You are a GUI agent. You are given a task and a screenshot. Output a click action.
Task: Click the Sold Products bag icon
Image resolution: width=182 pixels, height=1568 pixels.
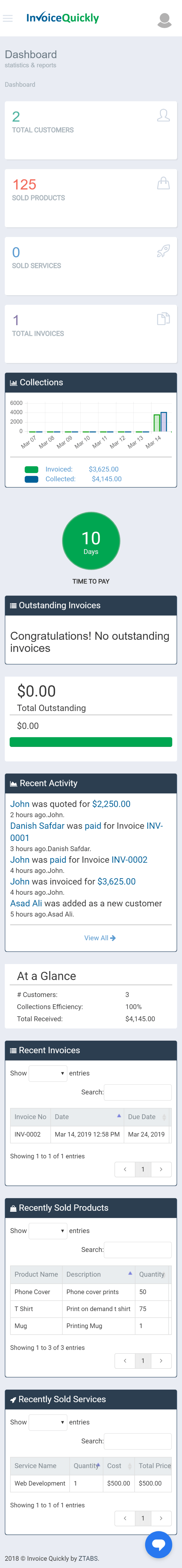point(163,183)
